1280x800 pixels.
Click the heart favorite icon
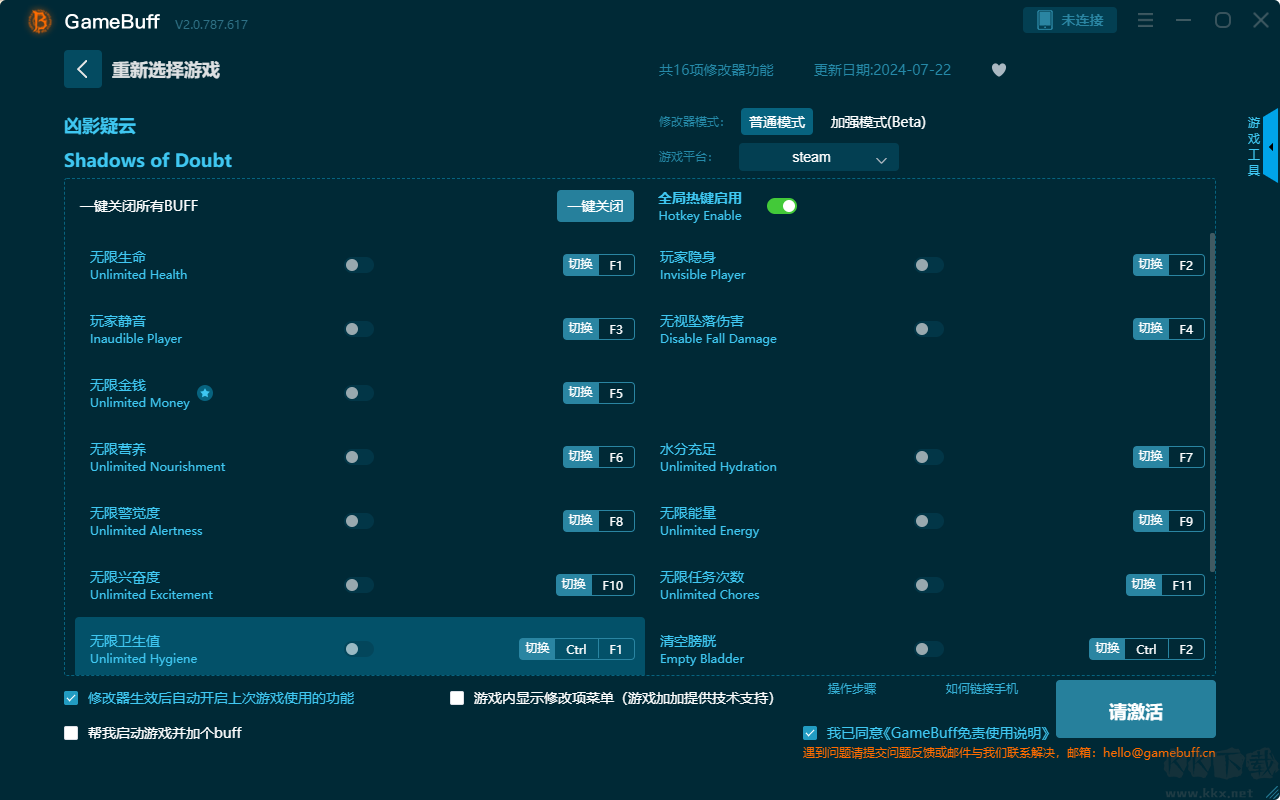click(999, 70)
